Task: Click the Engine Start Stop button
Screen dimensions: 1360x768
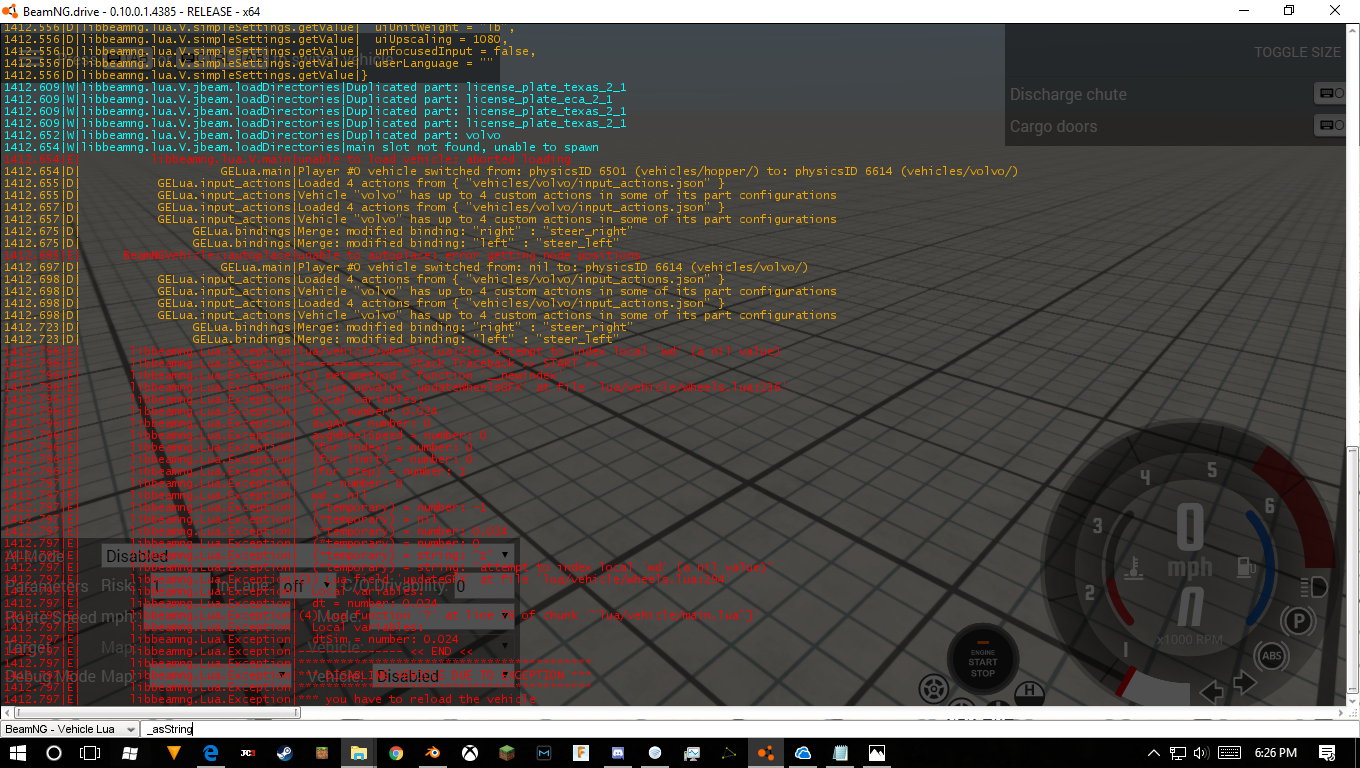Action: coord(982,659)
